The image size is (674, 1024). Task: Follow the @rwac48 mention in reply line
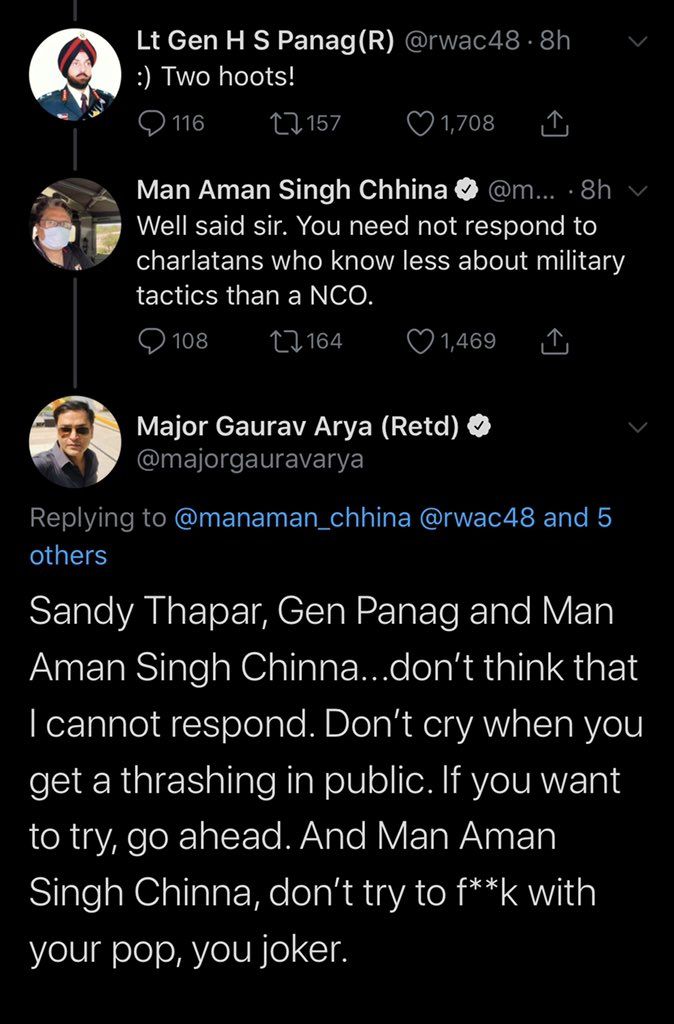pos(483,518)
